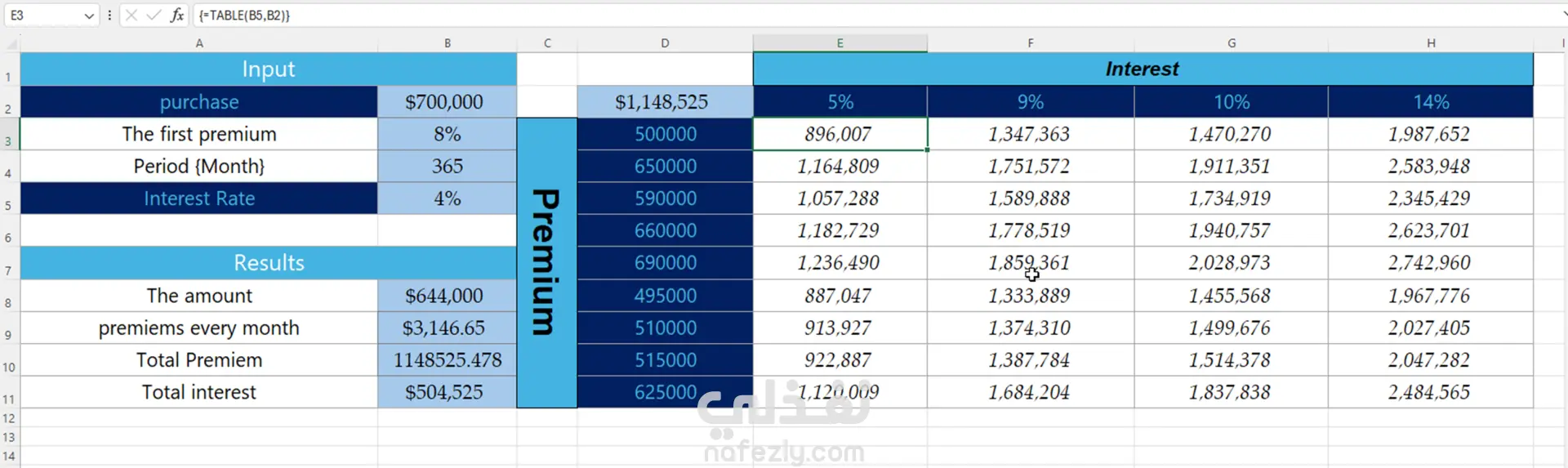Click the formula bar showing {=TABLE(B5,B2)}
The width and height of the screenshot is (1568, 468).
click(874, 16)
